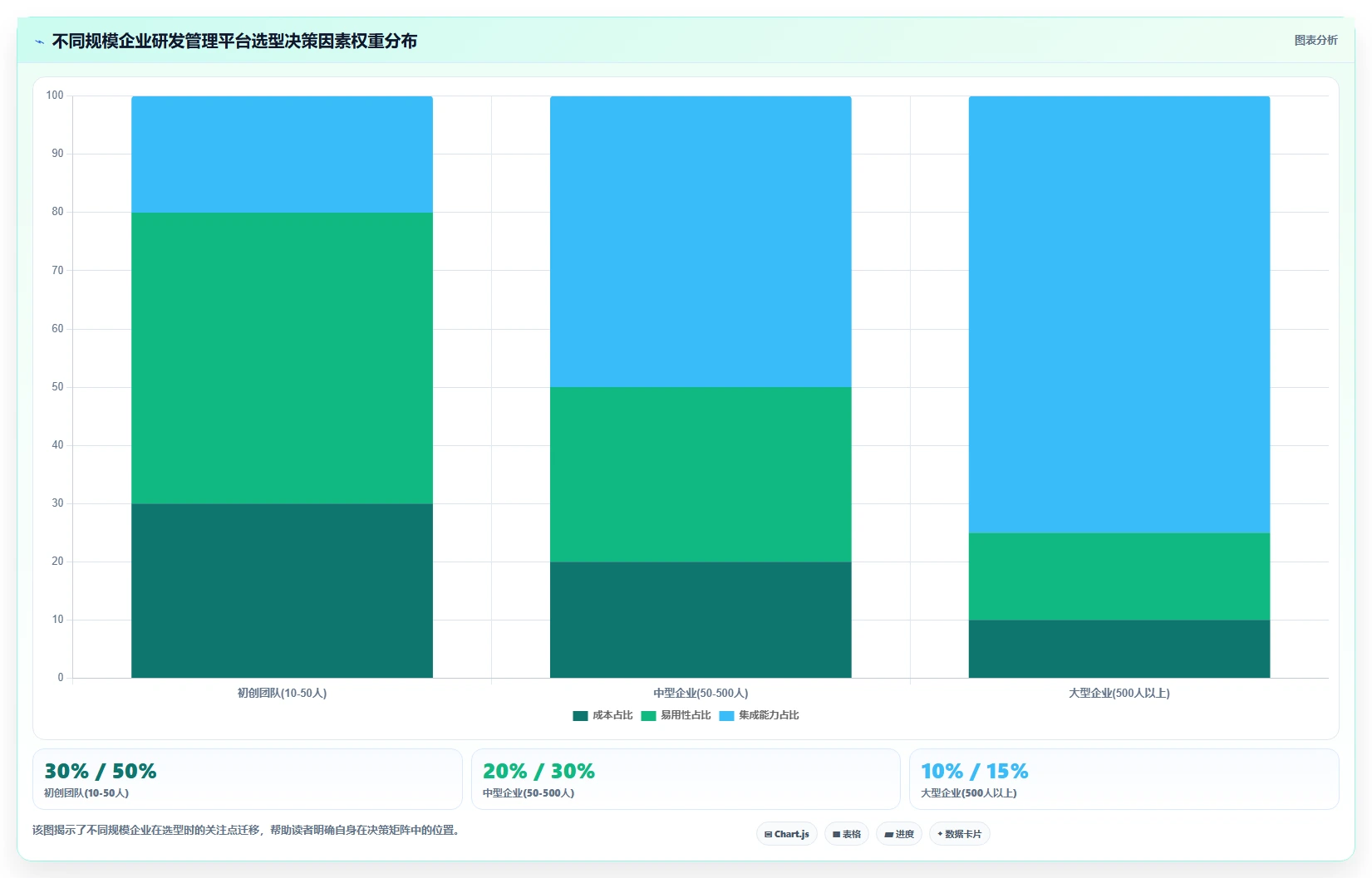Click the axis label 大型企业(500人以上)

point(1119,693)
